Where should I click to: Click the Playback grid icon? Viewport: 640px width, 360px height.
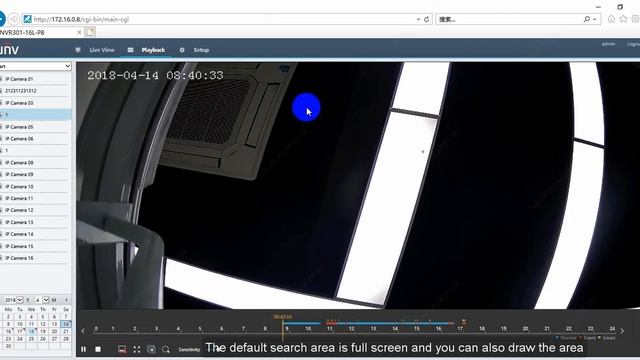(x=130, y=50)
